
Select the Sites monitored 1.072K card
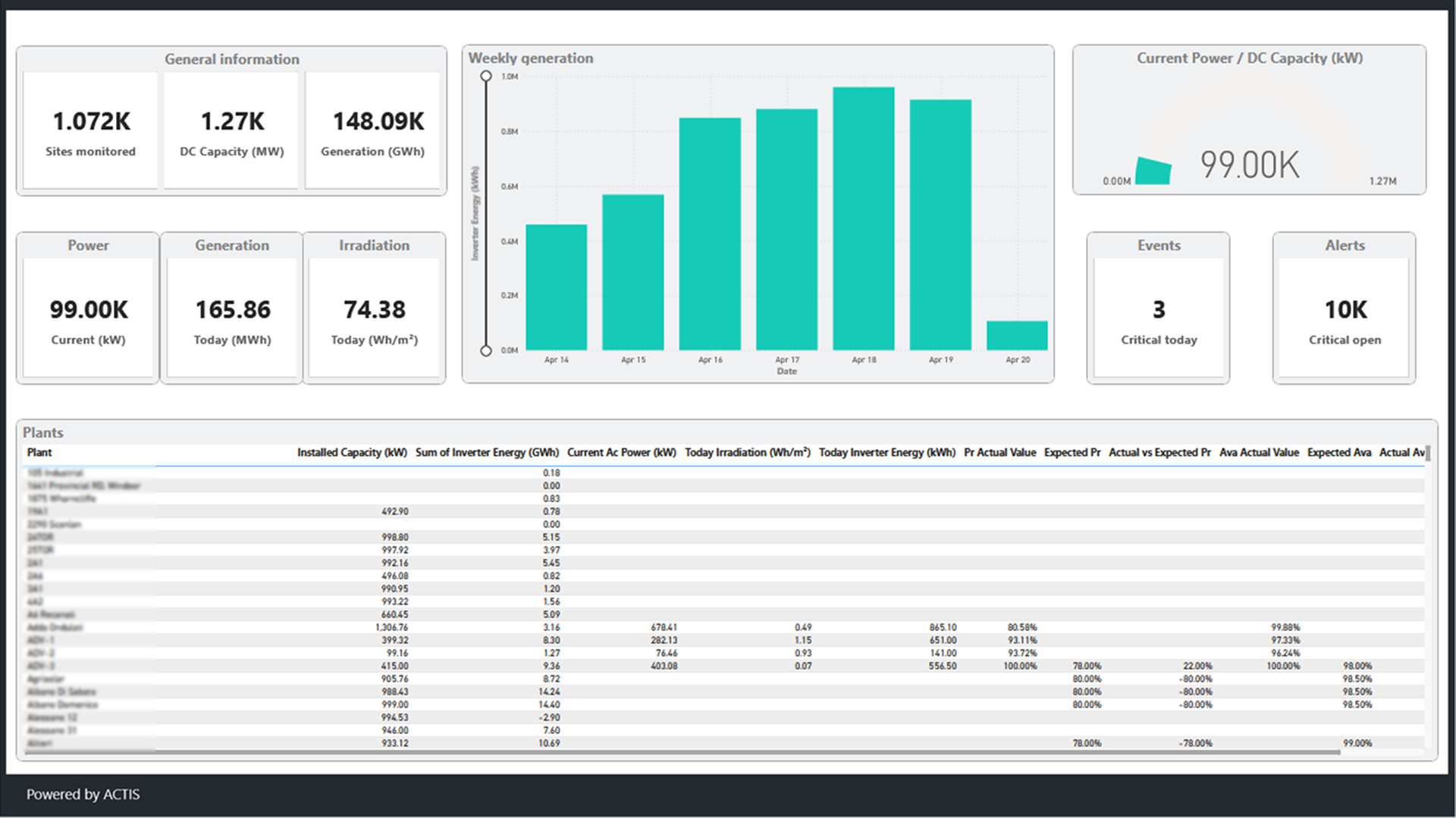coord(90,130)
